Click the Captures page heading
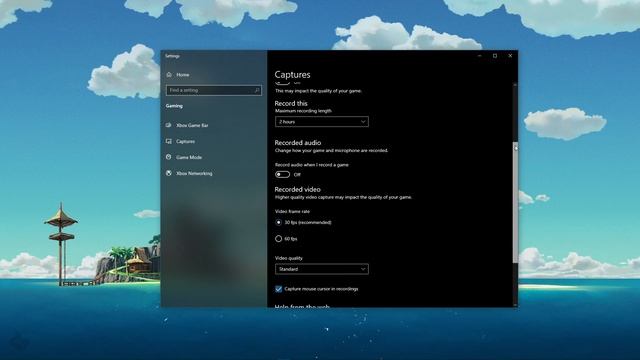The height and width of the screenshot is (360, 640). pyautogui.click(x=292, y=75)
